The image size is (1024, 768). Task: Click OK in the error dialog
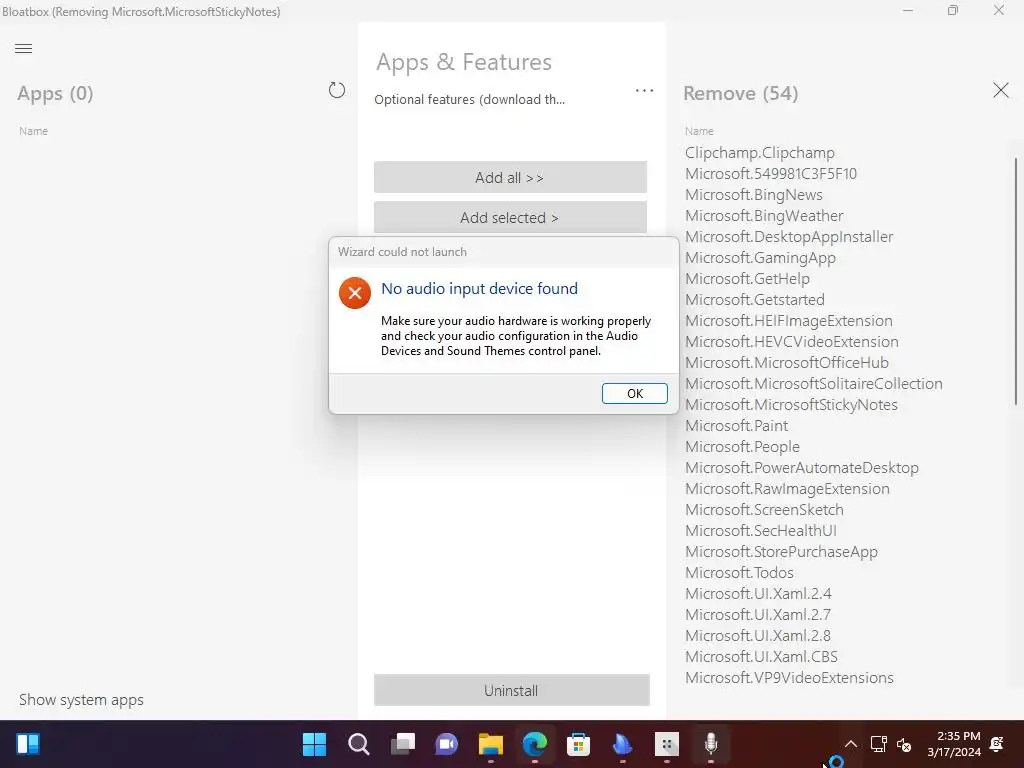[635, 394]
